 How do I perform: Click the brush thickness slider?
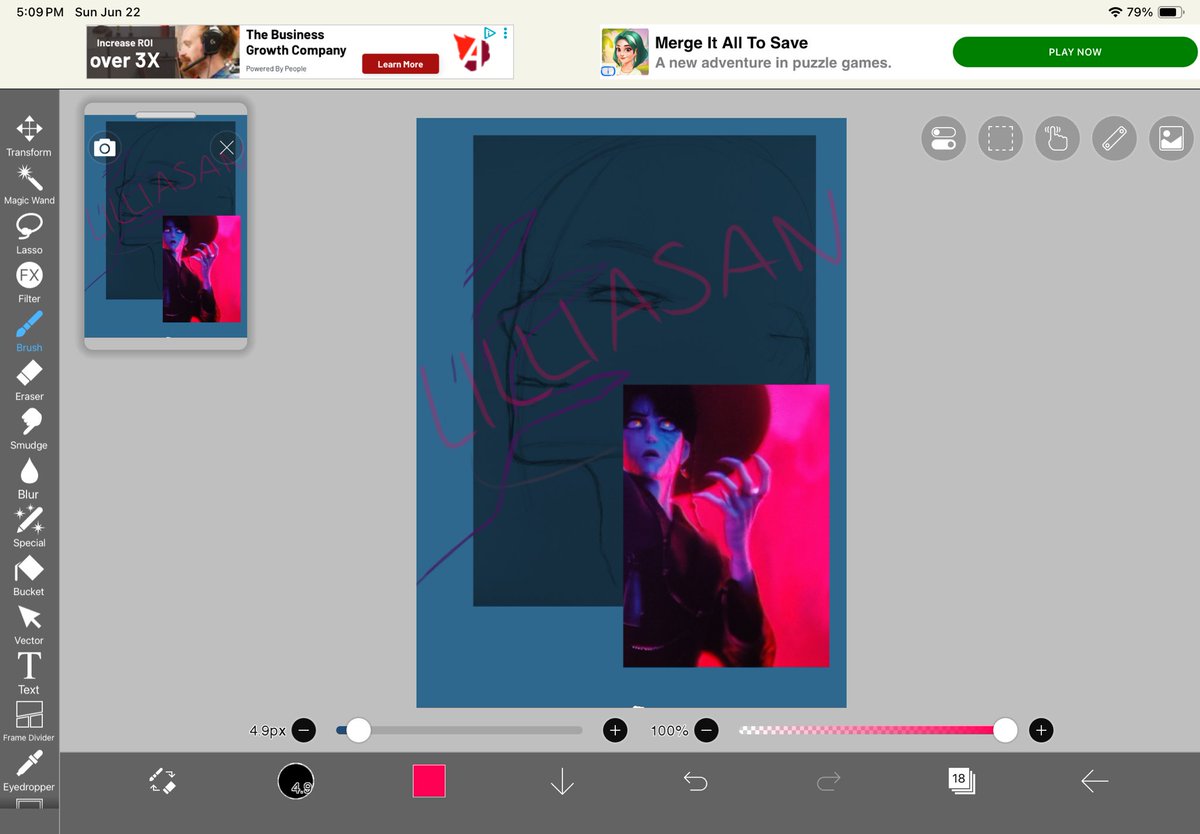tap(459, 730)
